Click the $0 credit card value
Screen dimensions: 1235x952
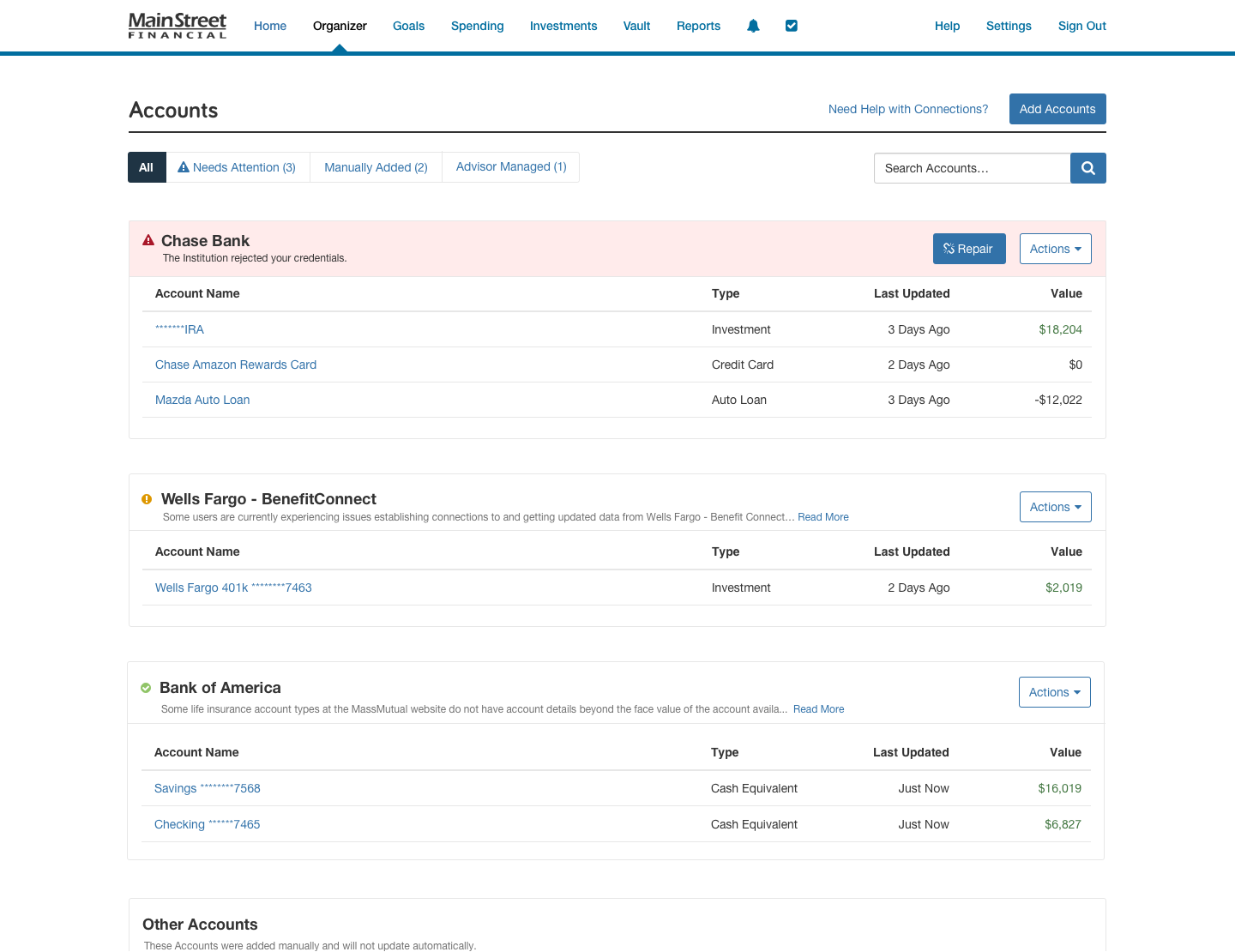click(x=1075, y=365)
